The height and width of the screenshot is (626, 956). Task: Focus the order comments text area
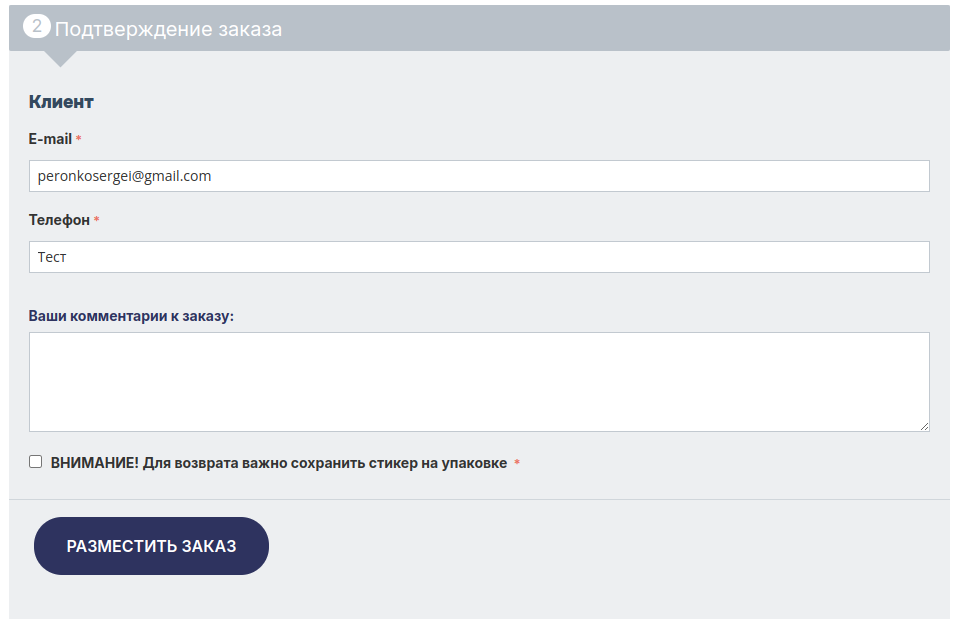click(479, 382)
